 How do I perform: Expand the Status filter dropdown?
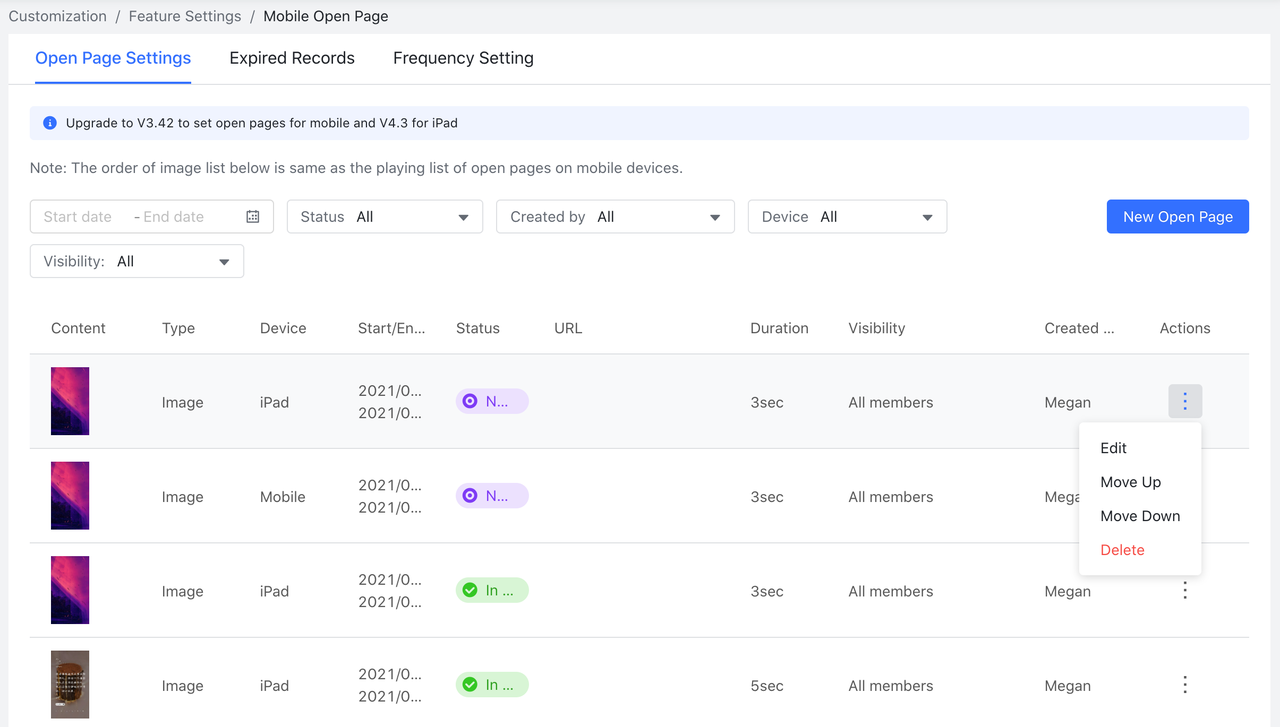[x=384, y=216]
